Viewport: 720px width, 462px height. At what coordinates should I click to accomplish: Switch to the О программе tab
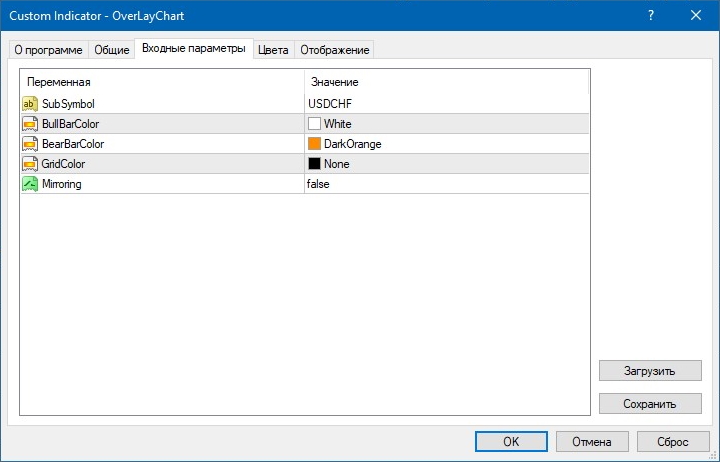click(47, 50)
